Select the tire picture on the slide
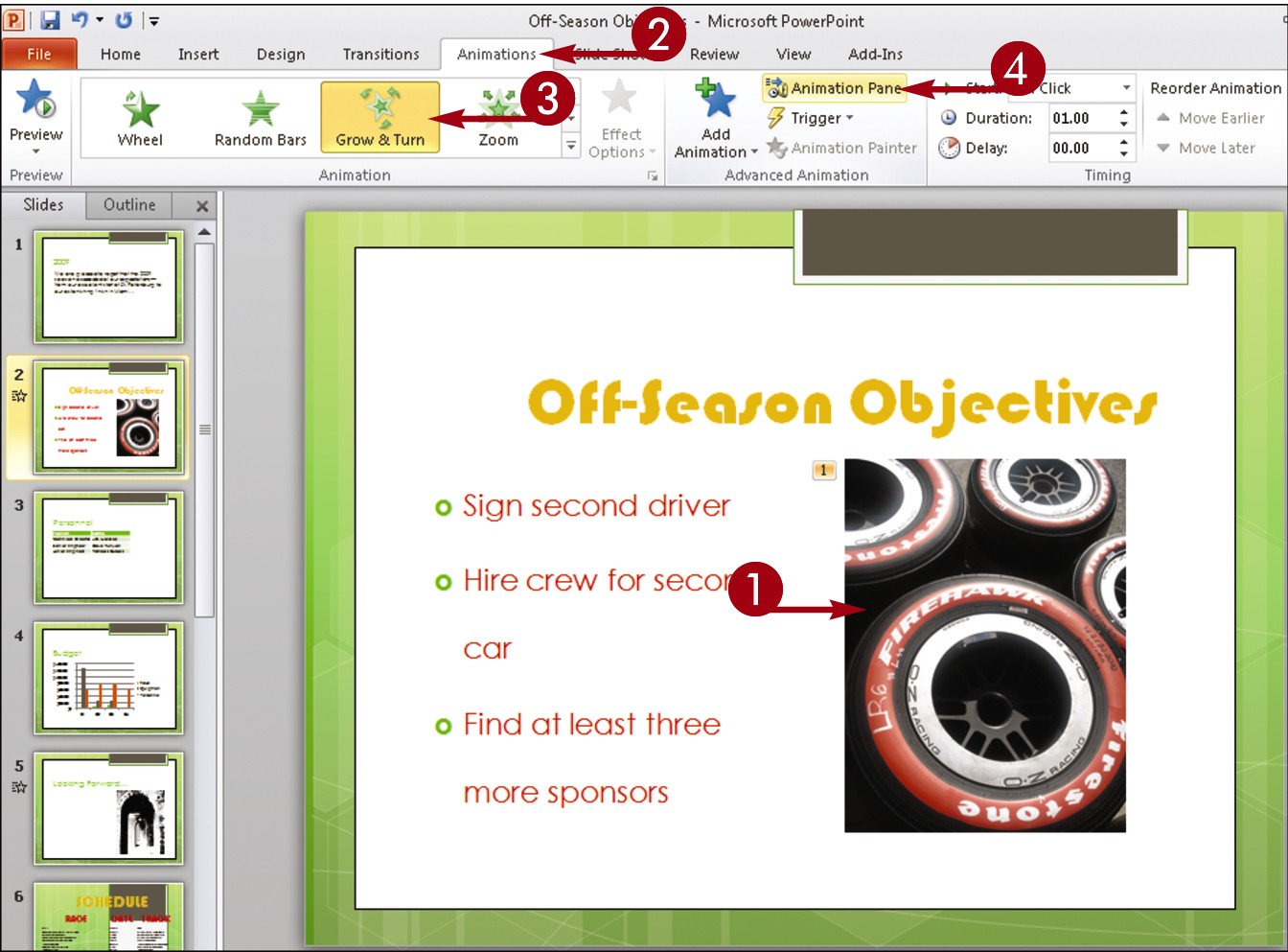 (985, 645)
